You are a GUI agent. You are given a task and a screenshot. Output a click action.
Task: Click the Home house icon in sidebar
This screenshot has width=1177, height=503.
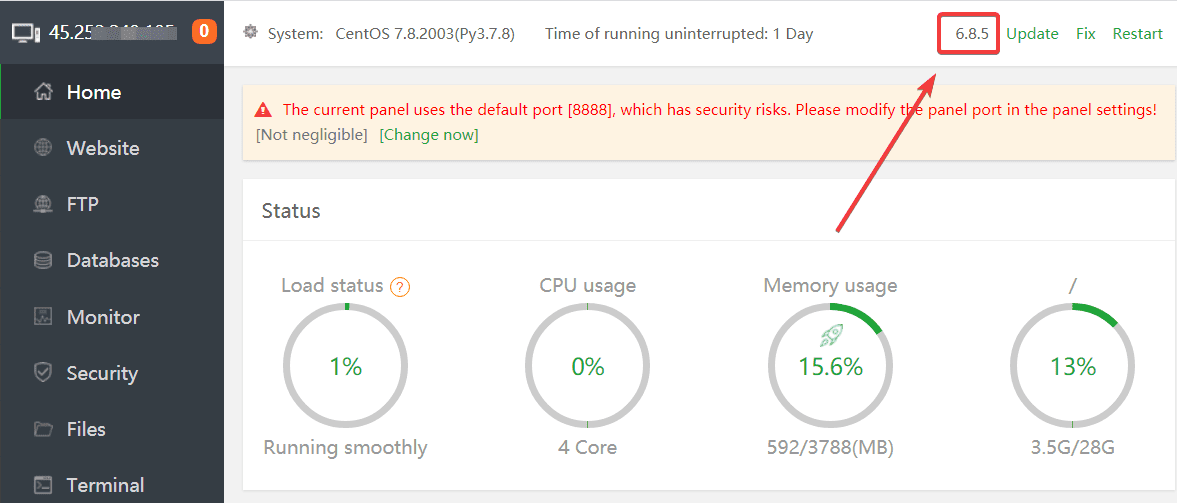click(x=43, y=92)
